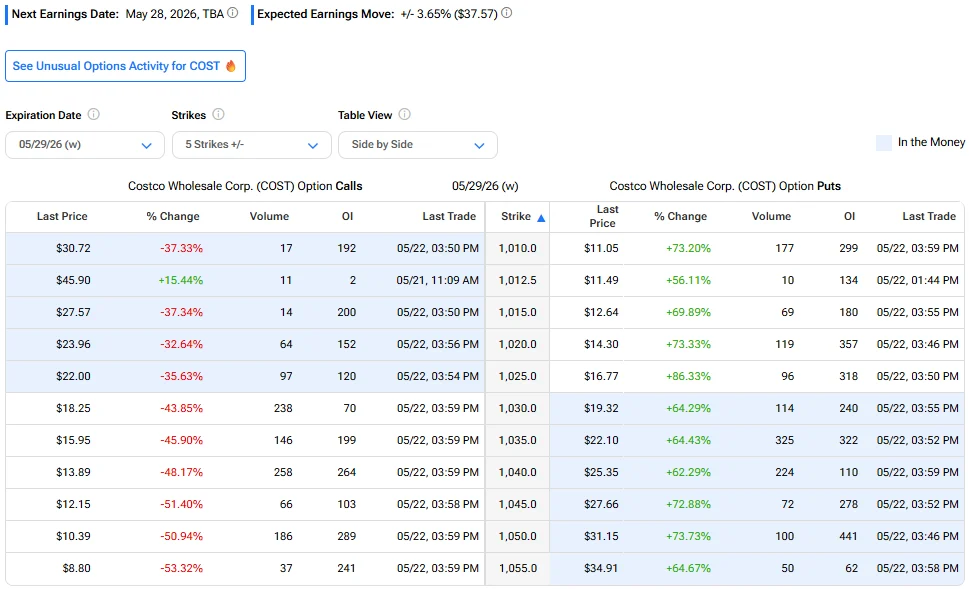The width and height of the screenshot is (969, 589).
Task: Sort puts by Last Trade column header
Action: pyautogui.click(x=929, y=216)
